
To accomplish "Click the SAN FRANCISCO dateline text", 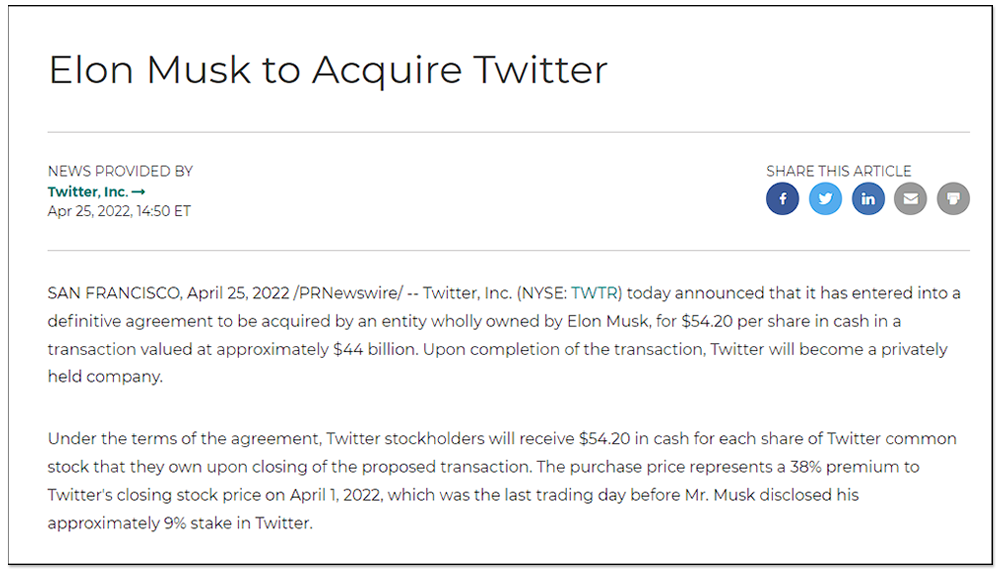I will coord(115,293).
